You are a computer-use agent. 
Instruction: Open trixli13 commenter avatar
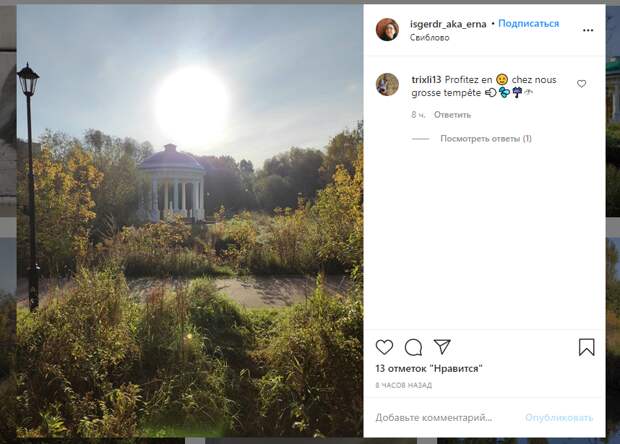coord(387,84)
